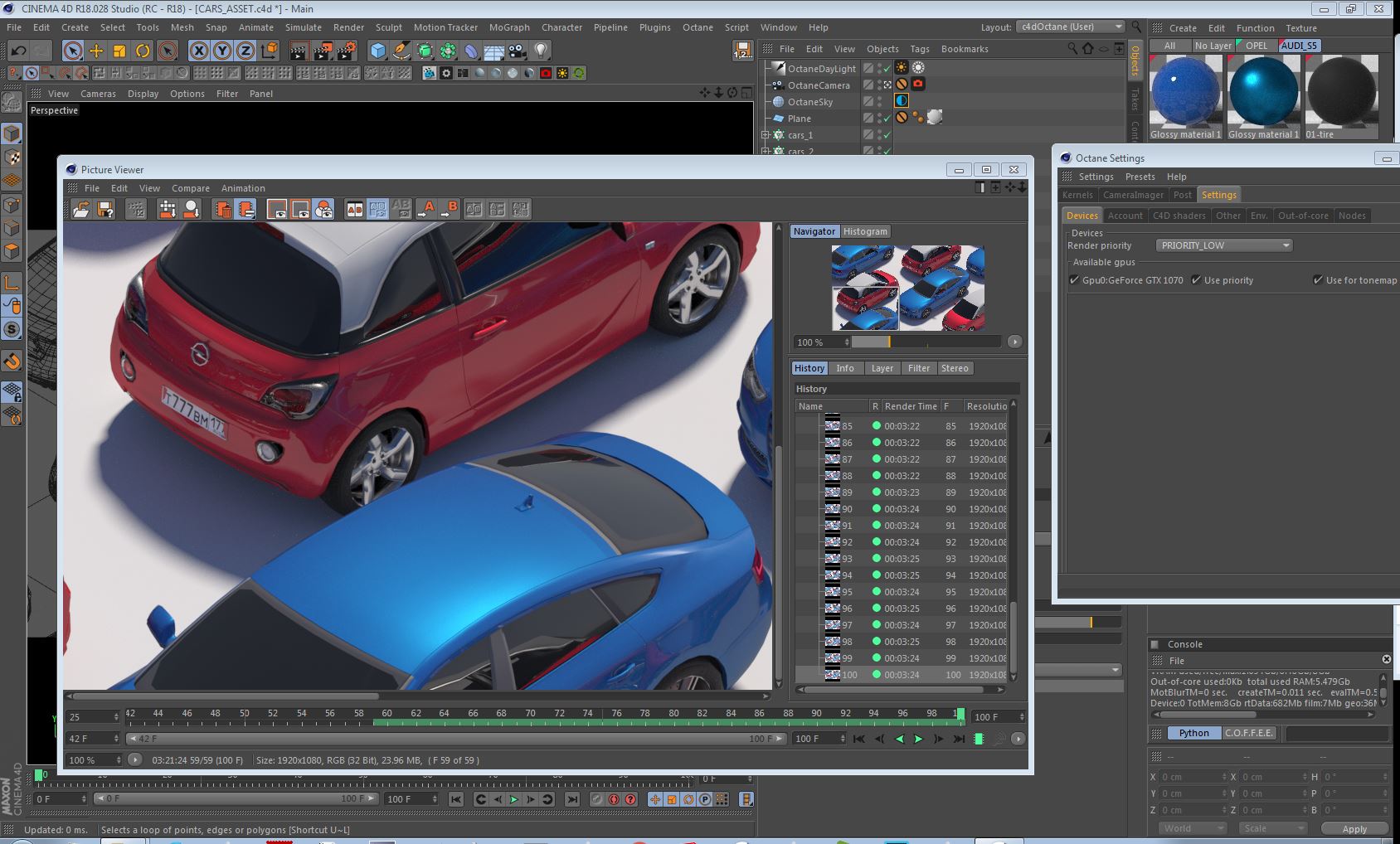This screenshot has height=844, width=1400.
Task: Select the Rotate tool
Action: point(143,51)
